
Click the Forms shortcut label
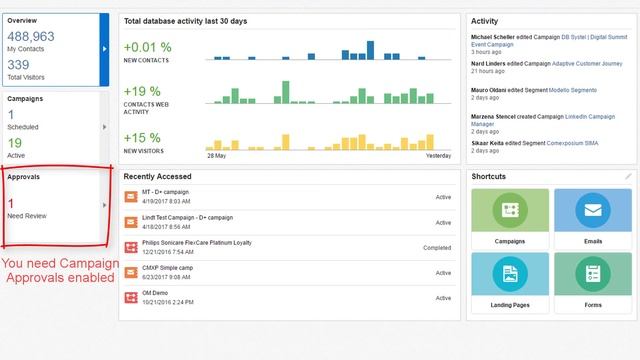(x=593, y=305)
